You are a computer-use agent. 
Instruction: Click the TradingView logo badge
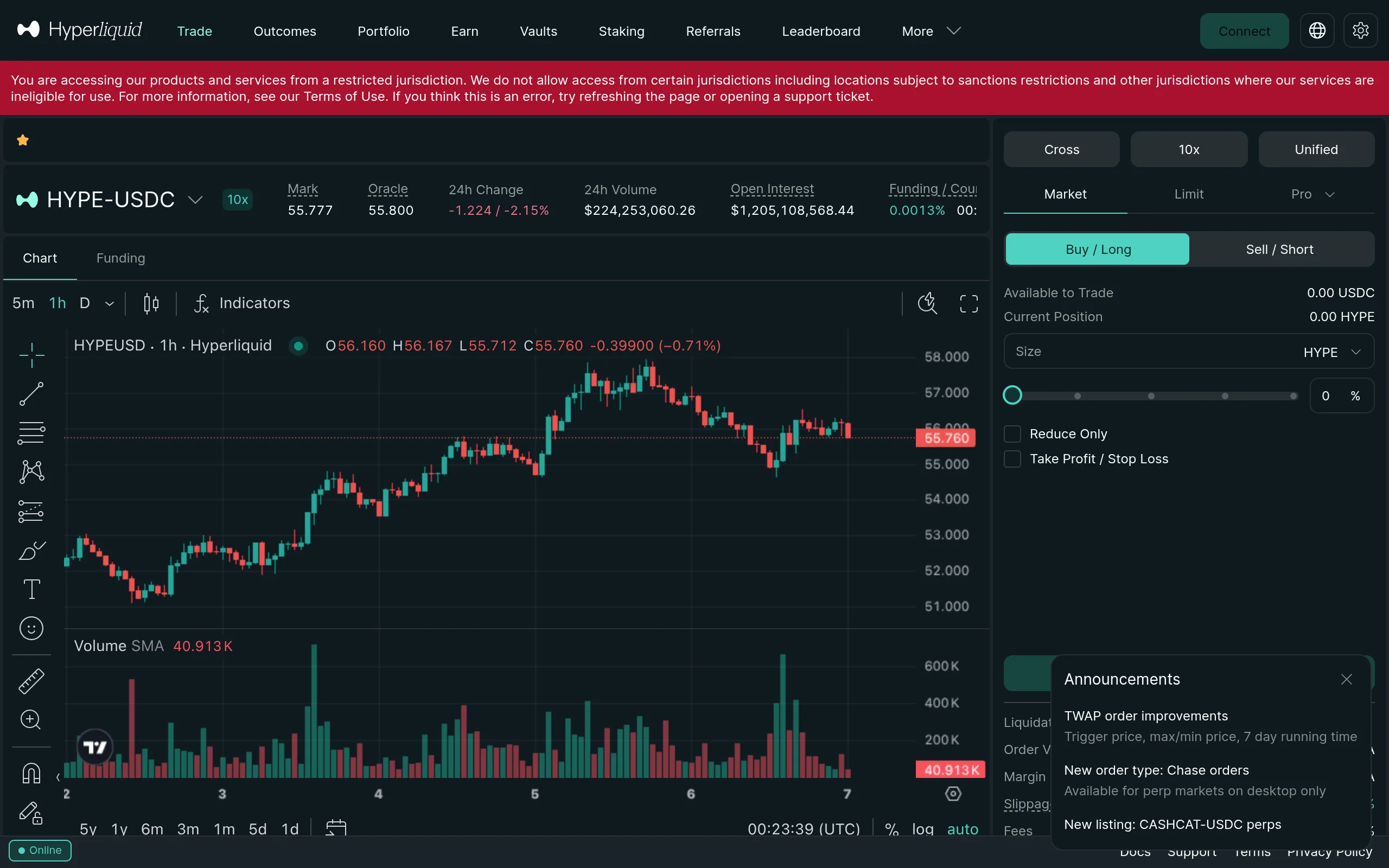[x=95, y=747]
